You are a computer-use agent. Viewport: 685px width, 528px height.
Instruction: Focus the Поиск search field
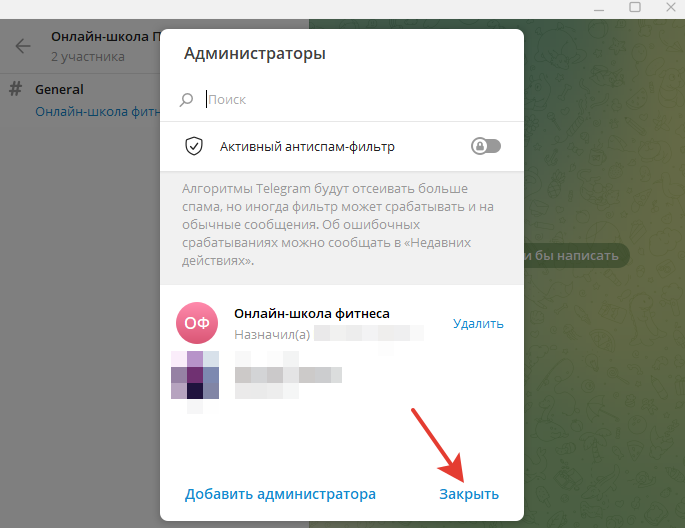[350, 100]
